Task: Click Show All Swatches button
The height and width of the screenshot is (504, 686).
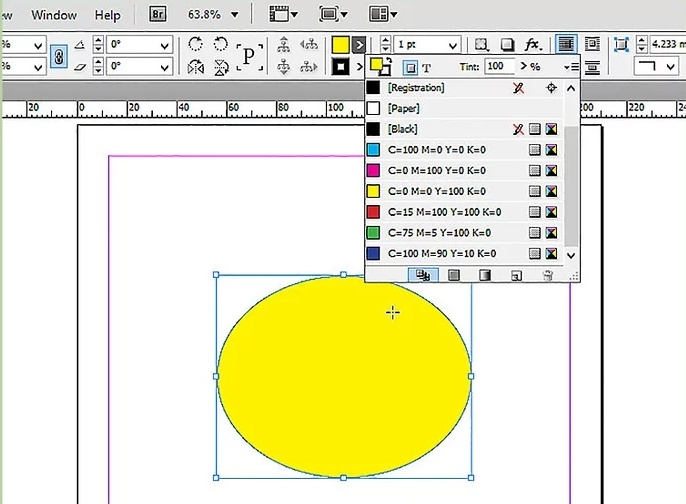Action: point(423,275)
